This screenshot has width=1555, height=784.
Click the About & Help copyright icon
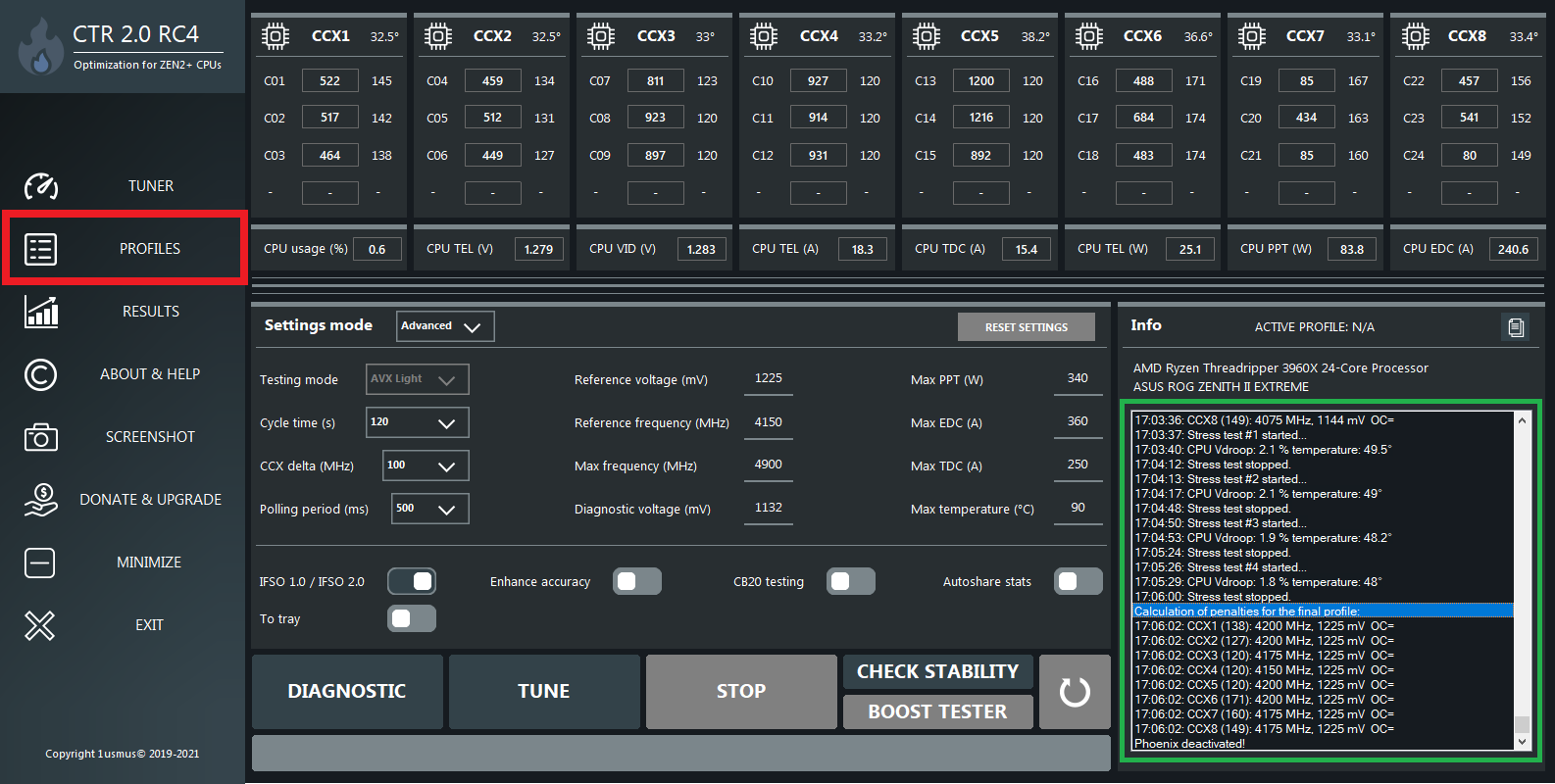click(41, 374)
